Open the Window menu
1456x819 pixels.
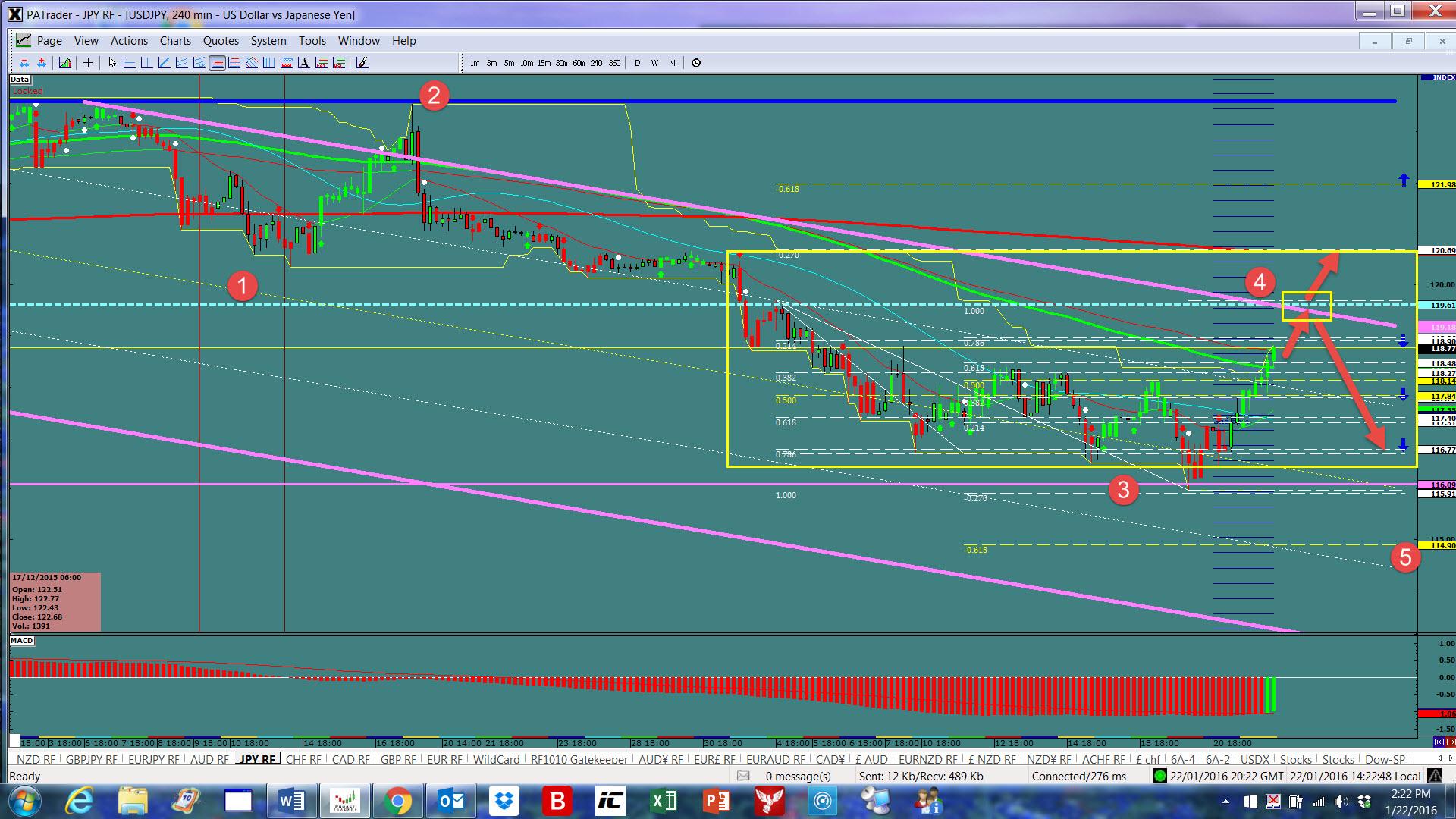tap(359, 41)
